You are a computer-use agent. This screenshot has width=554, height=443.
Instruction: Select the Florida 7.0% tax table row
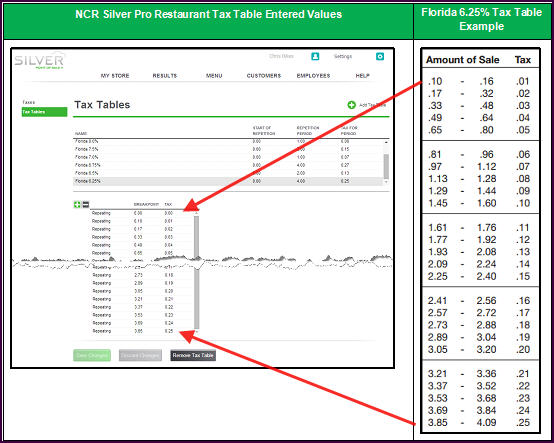(228, 157)
